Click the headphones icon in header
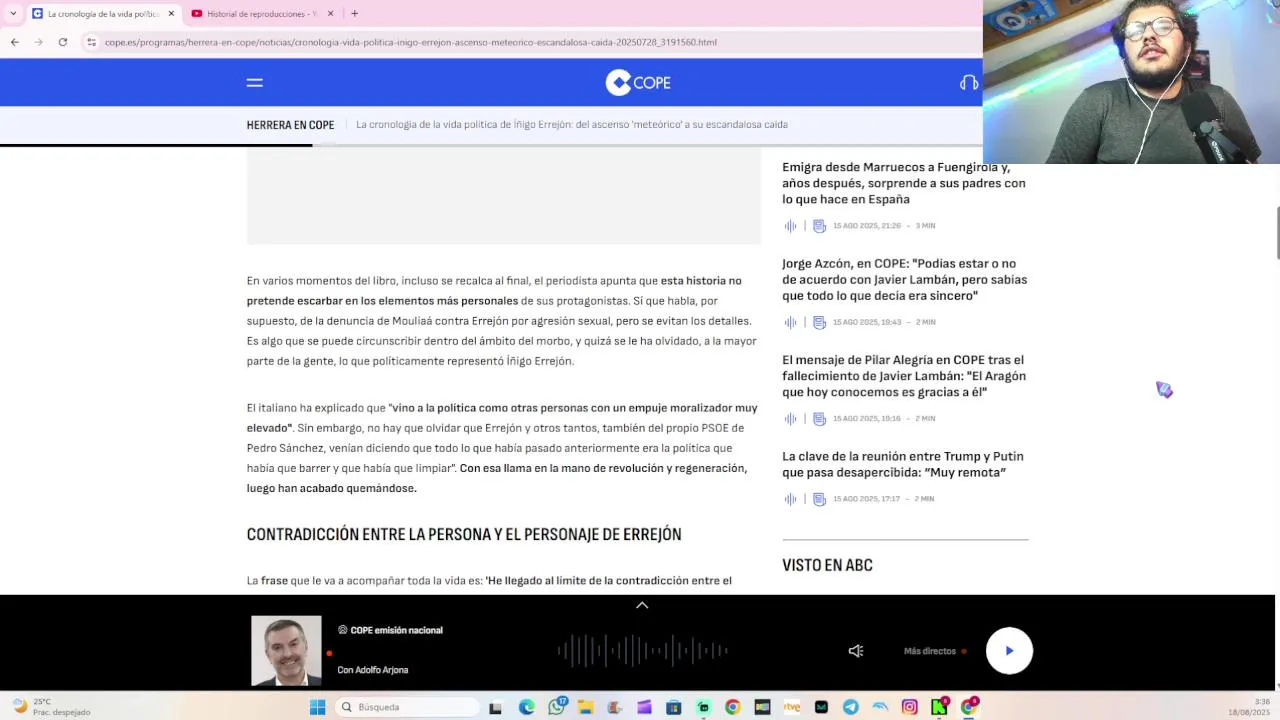 [968, 83]
